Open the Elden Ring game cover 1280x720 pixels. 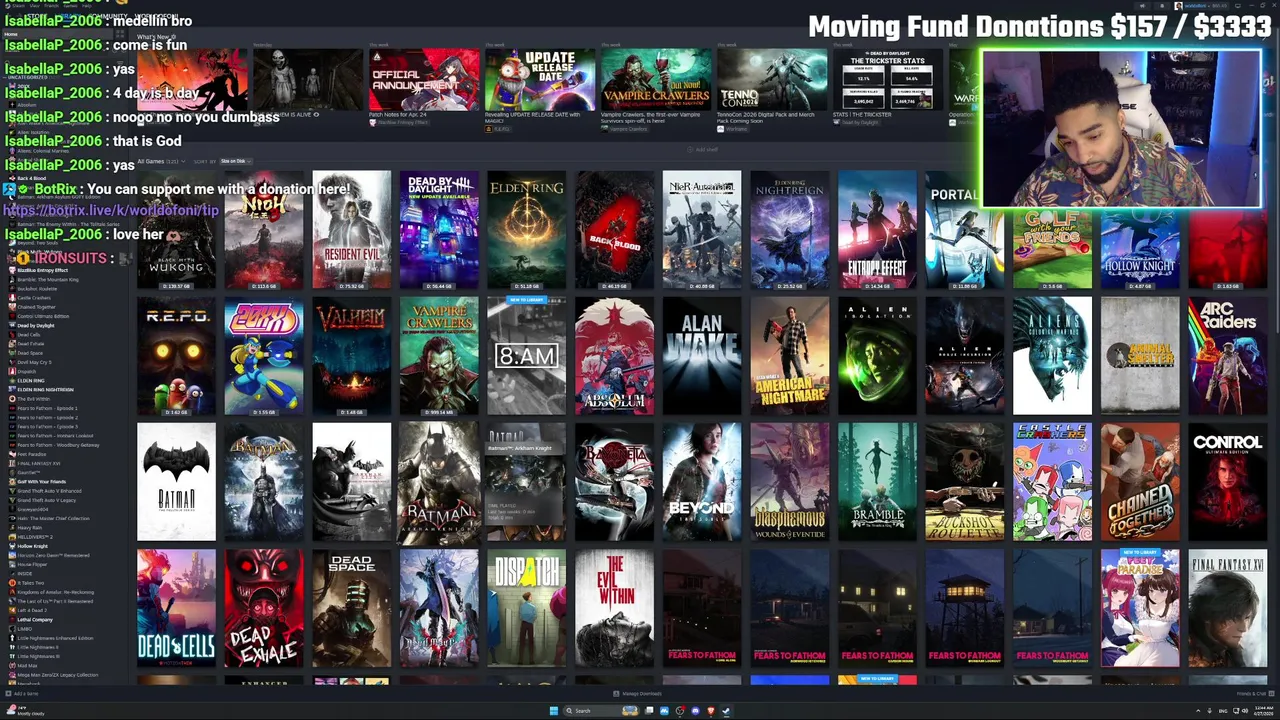click(x=526, y=230)
